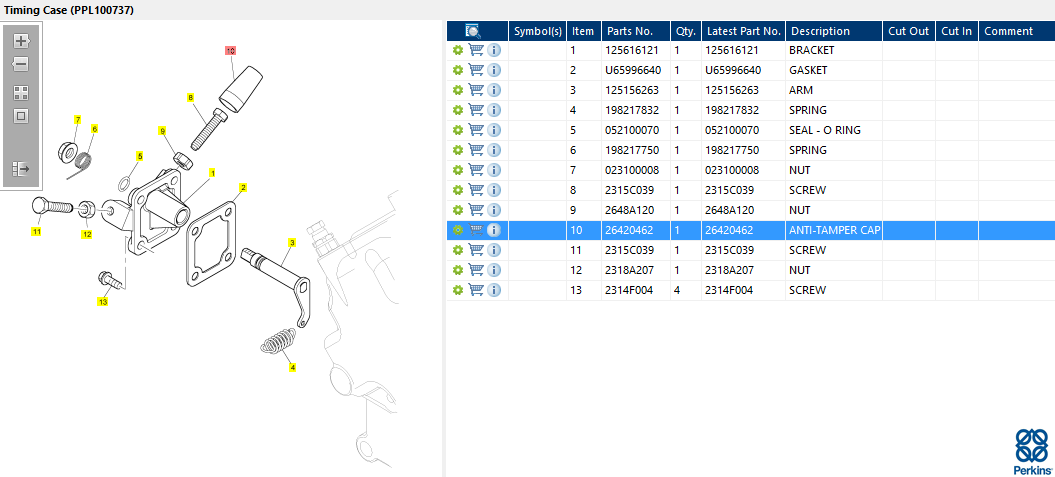The height and width of the screenshot is (477, 1055).
Task: Add SCREW item 8 to cart
Action: coord(476,190)
